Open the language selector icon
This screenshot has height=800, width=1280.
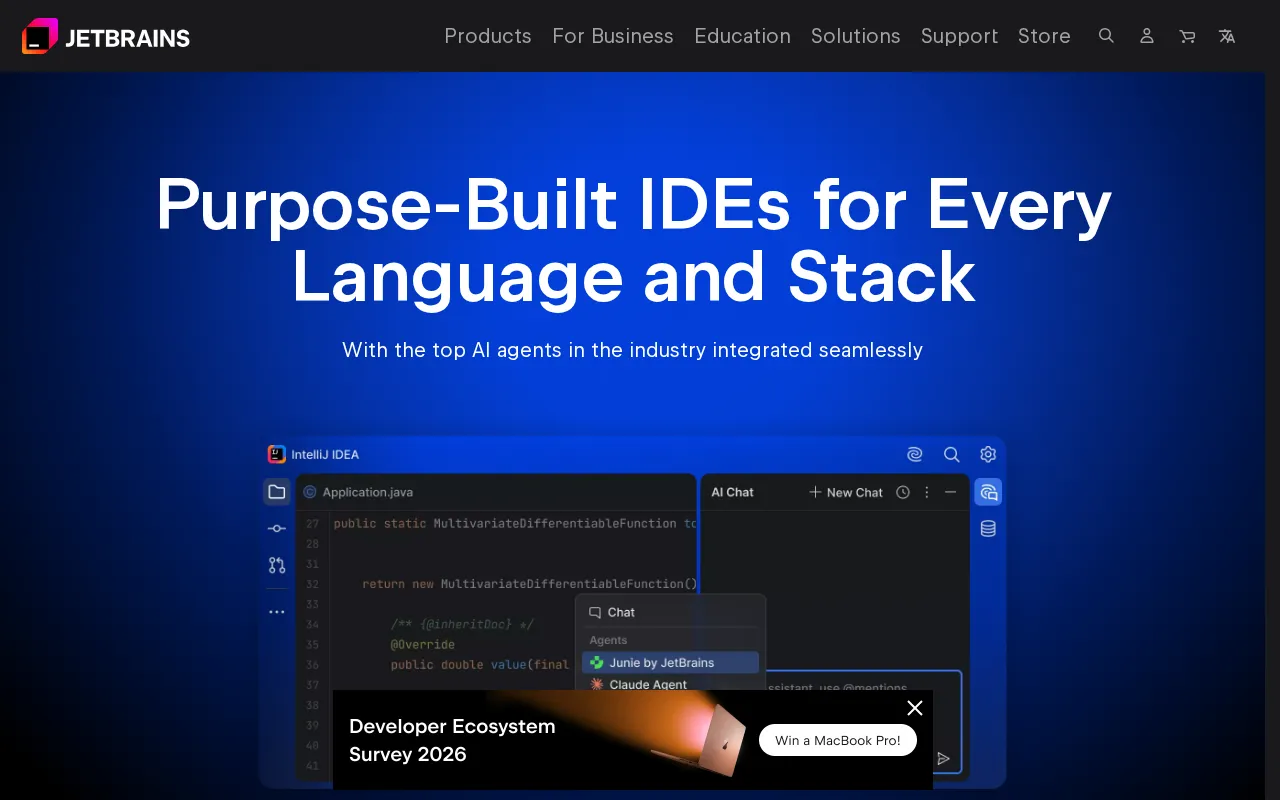tap(1227, 36)
